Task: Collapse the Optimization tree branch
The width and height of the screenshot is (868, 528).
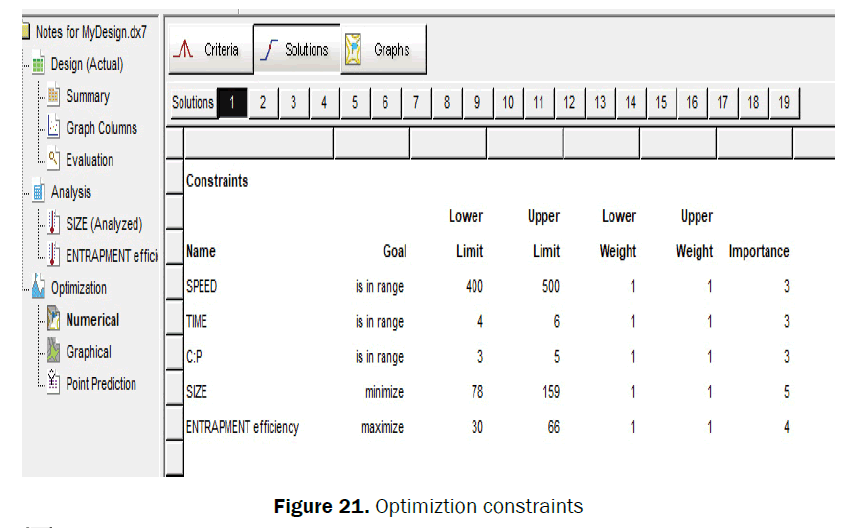Action: [37, 288]
